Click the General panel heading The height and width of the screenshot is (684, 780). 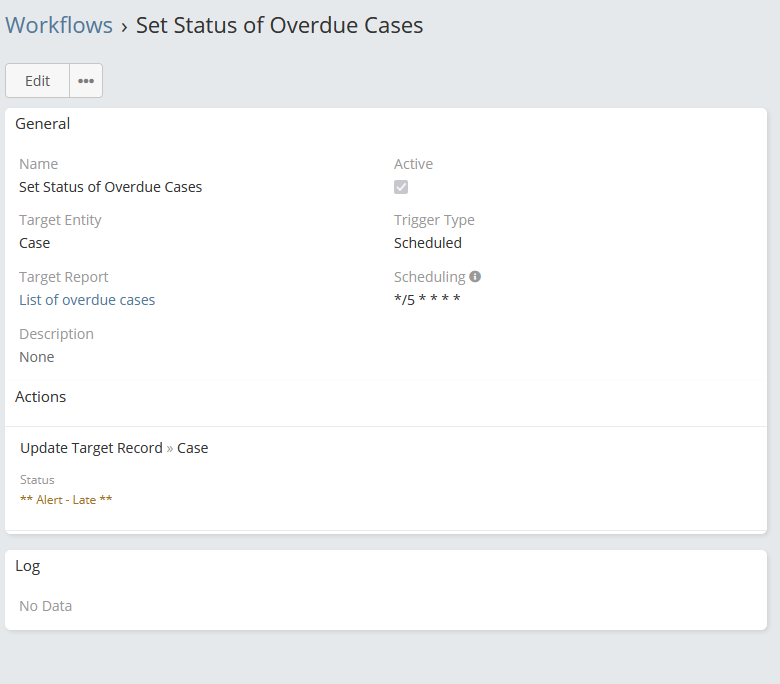[43, 124]
